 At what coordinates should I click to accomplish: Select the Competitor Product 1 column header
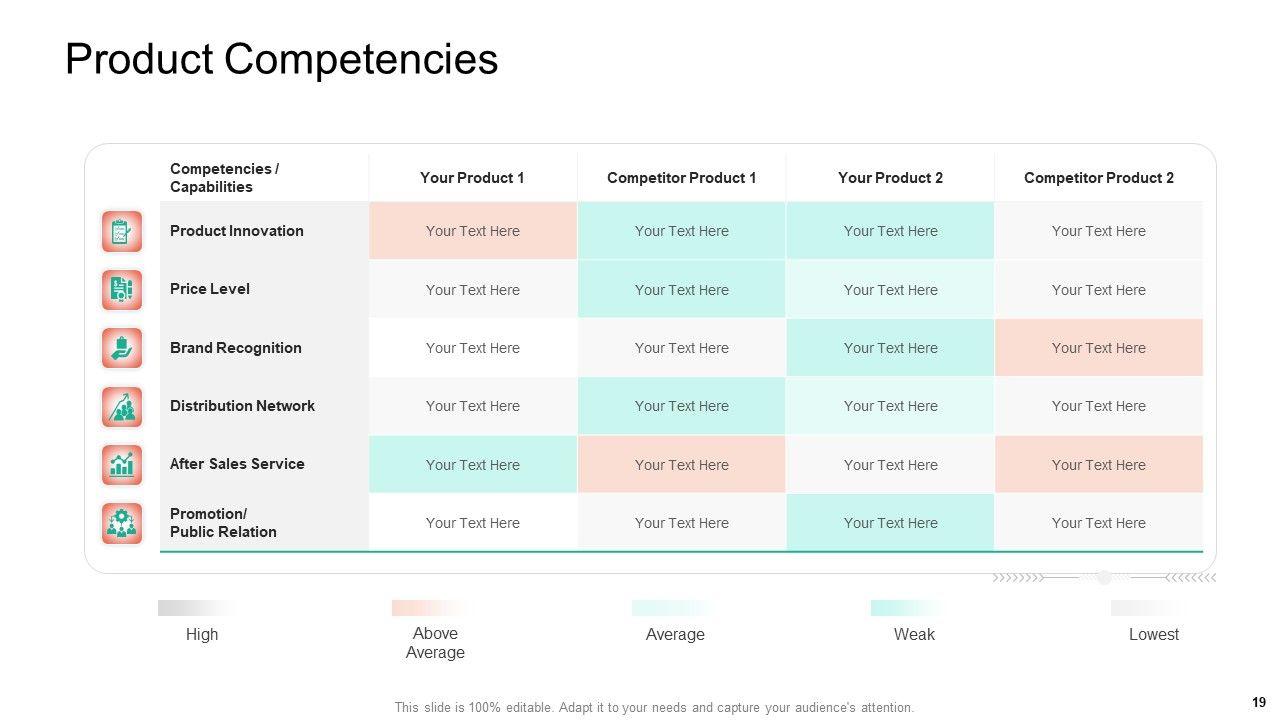tap(681, 178)
